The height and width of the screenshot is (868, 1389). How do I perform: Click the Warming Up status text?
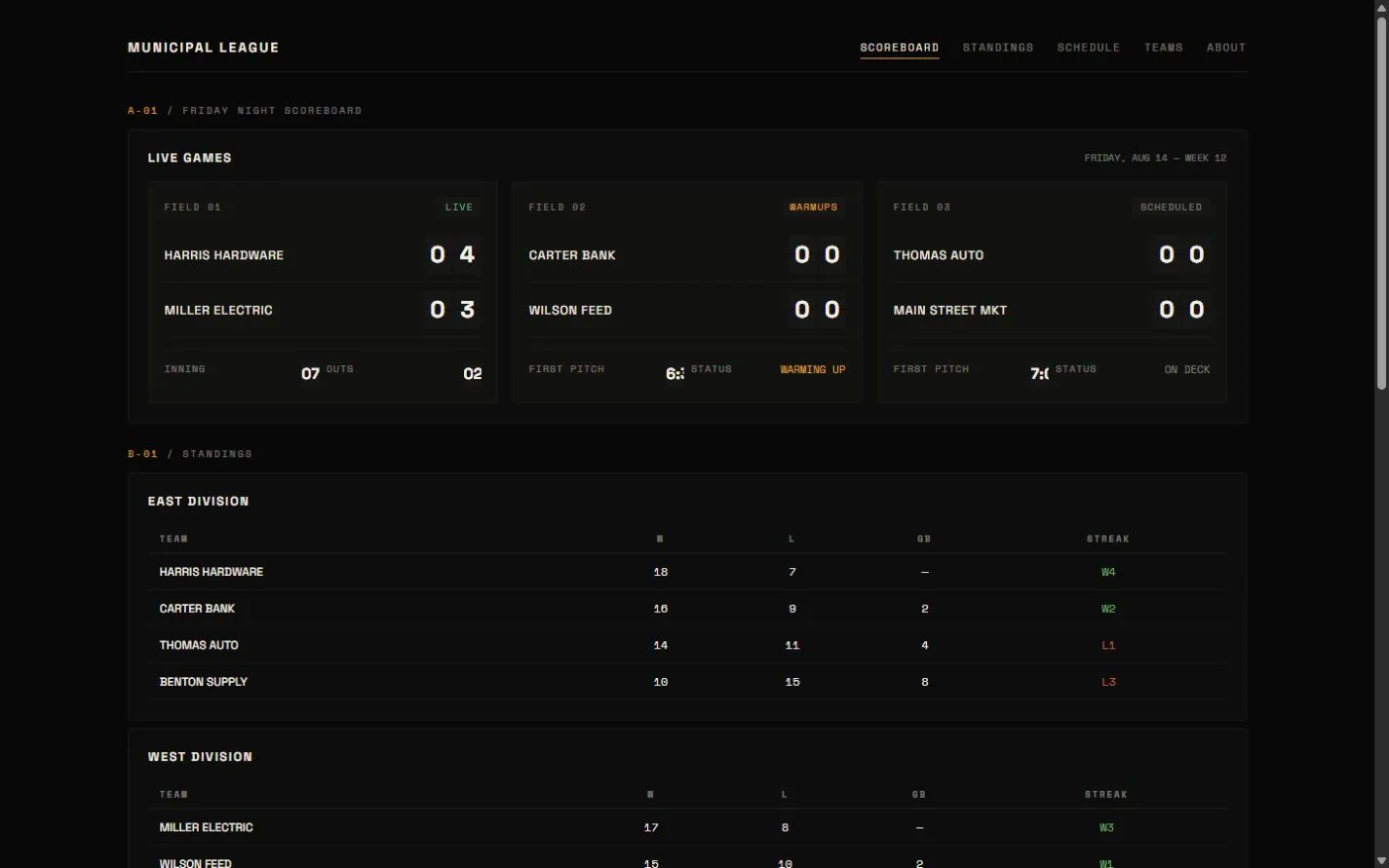click(813, 370)
